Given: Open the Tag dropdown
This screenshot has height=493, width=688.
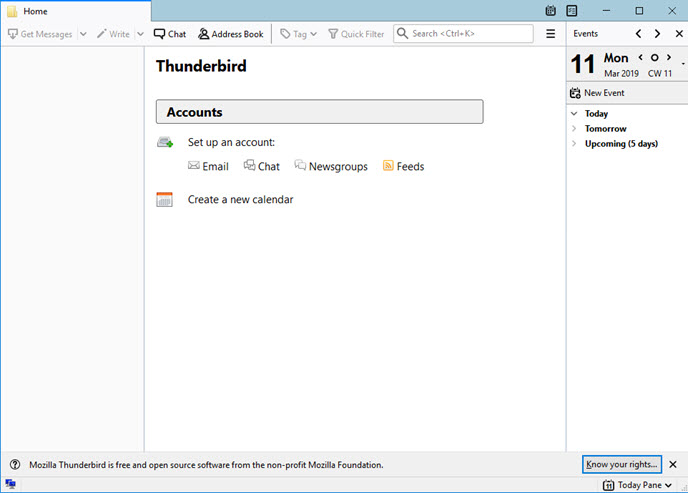Looking at the screenshot, I should [x=298, y=34].
